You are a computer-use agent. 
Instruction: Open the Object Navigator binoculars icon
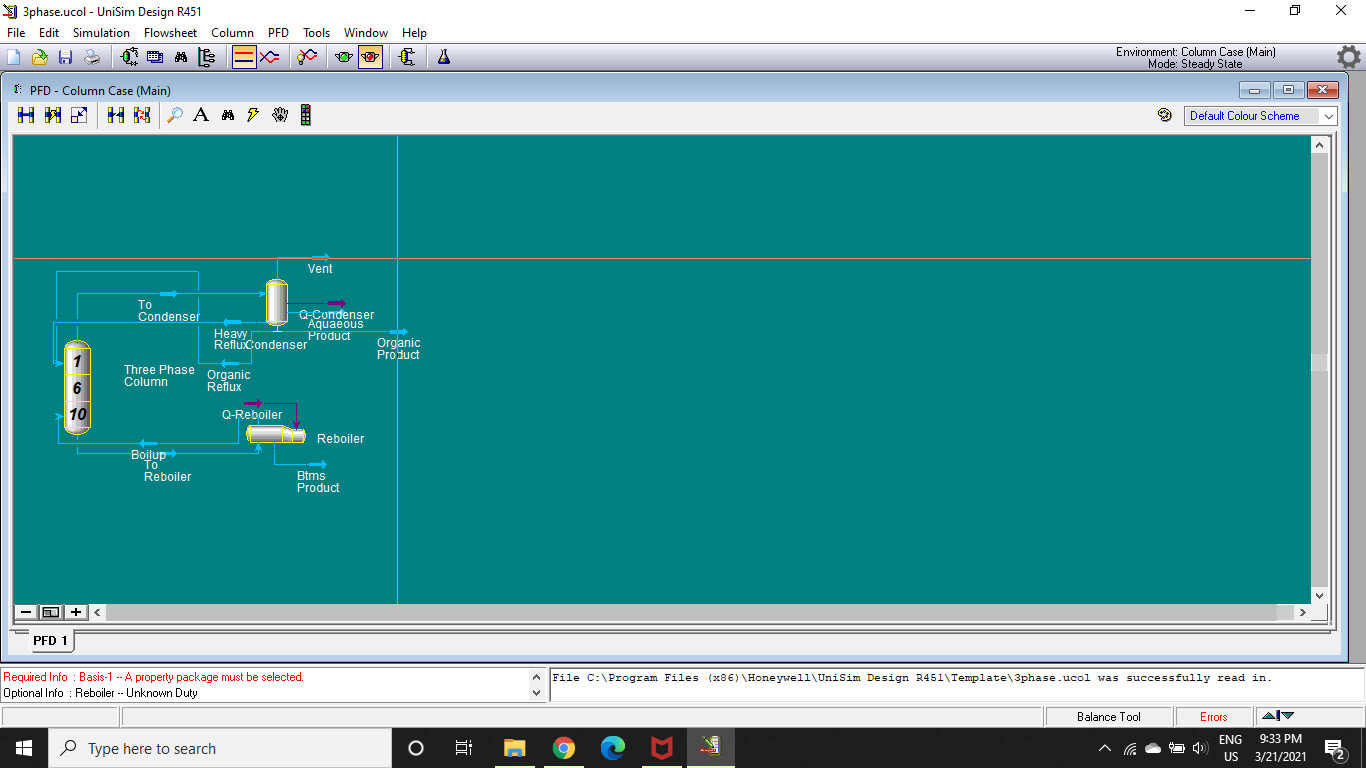(181, 57)
